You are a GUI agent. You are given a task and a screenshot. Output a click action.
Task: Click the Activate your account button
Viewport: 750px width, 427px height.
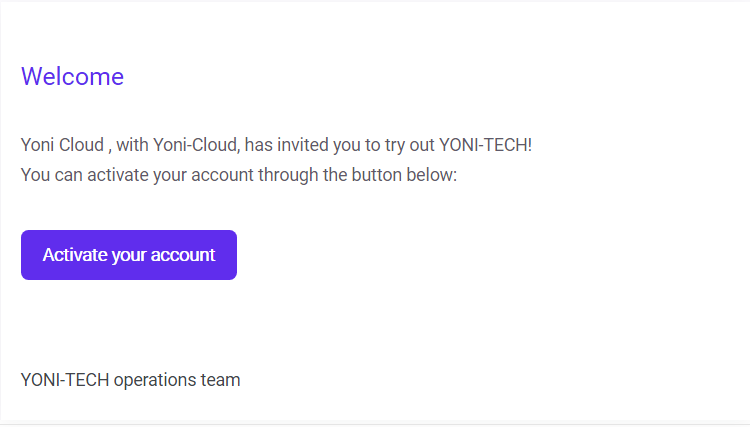(x=129, y=255)
